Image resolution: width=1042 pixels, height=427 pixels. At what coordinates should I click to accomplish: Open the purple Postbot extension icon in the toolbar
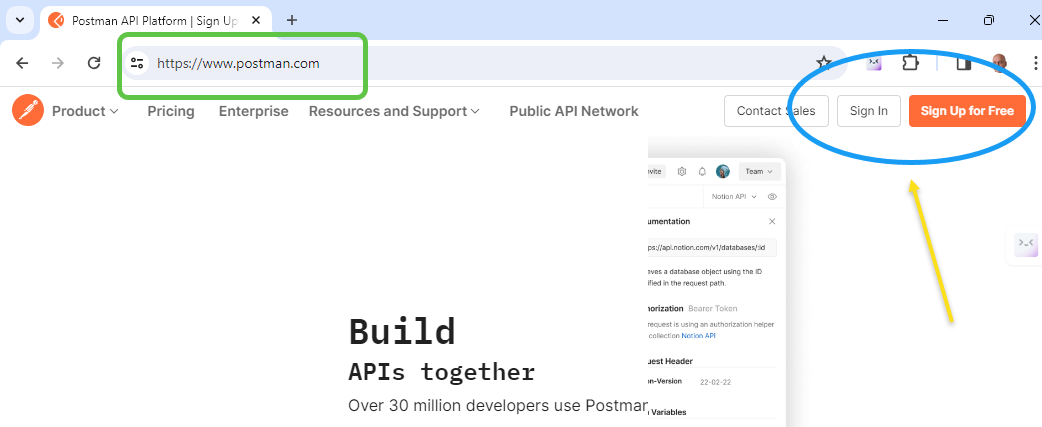coord(874,62)
